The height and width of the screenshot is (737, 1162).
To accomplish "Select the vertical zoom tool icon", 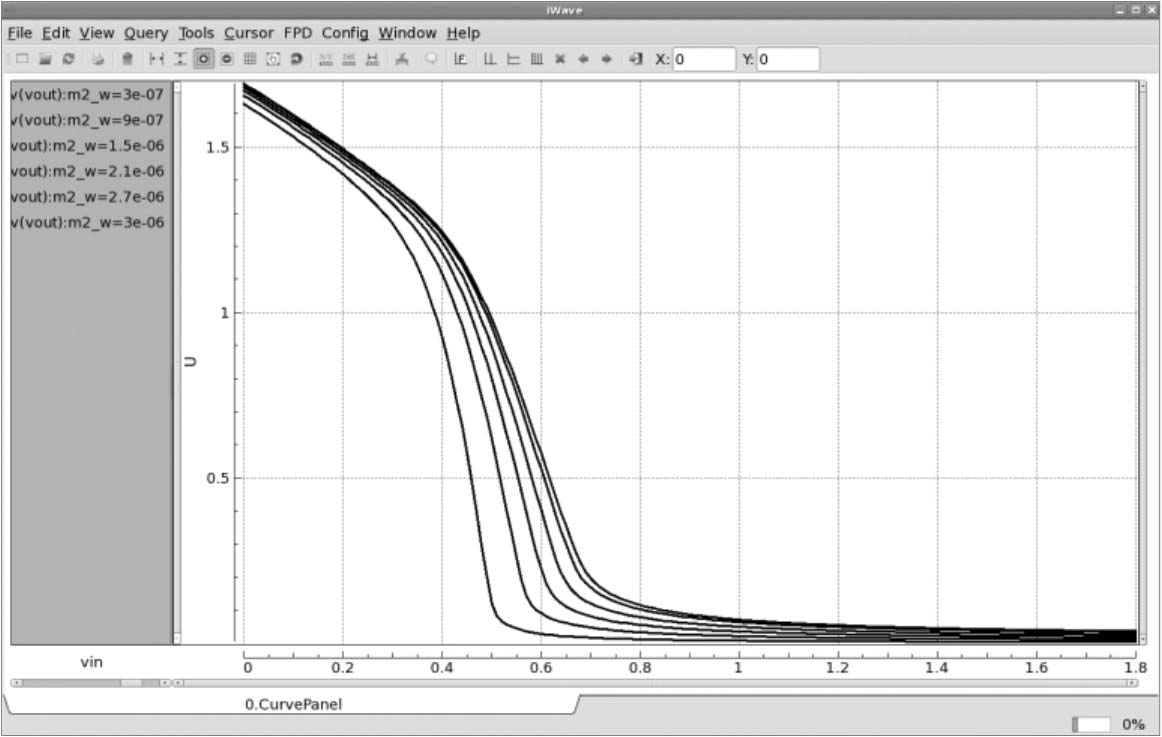I will 180,59.
